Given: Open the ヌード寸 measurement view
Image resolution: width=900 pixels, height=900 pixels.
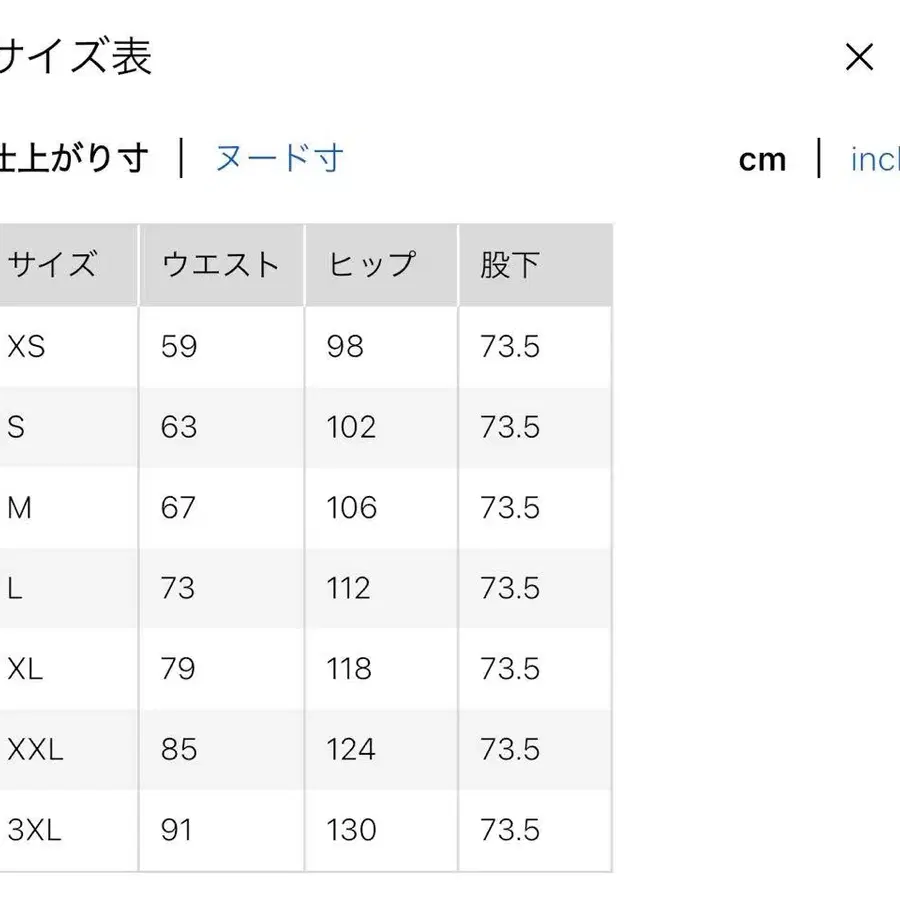Looking at the screenshot, I should point(280,158).
